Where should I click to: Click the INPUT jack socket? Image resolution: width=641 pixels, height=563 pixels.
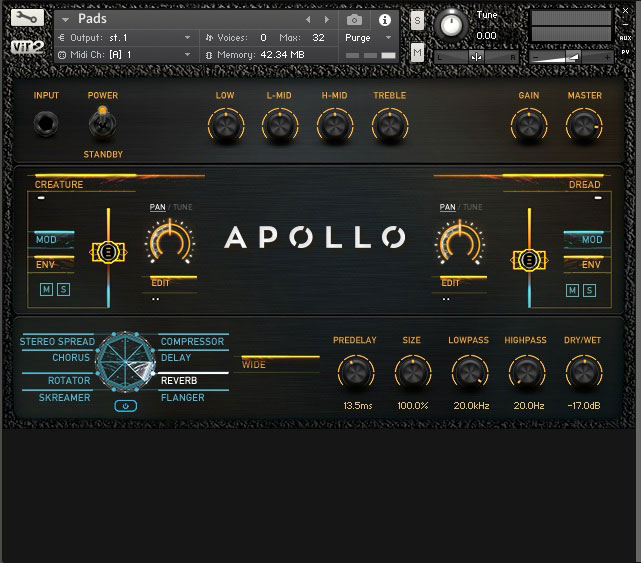coord(46,124)
